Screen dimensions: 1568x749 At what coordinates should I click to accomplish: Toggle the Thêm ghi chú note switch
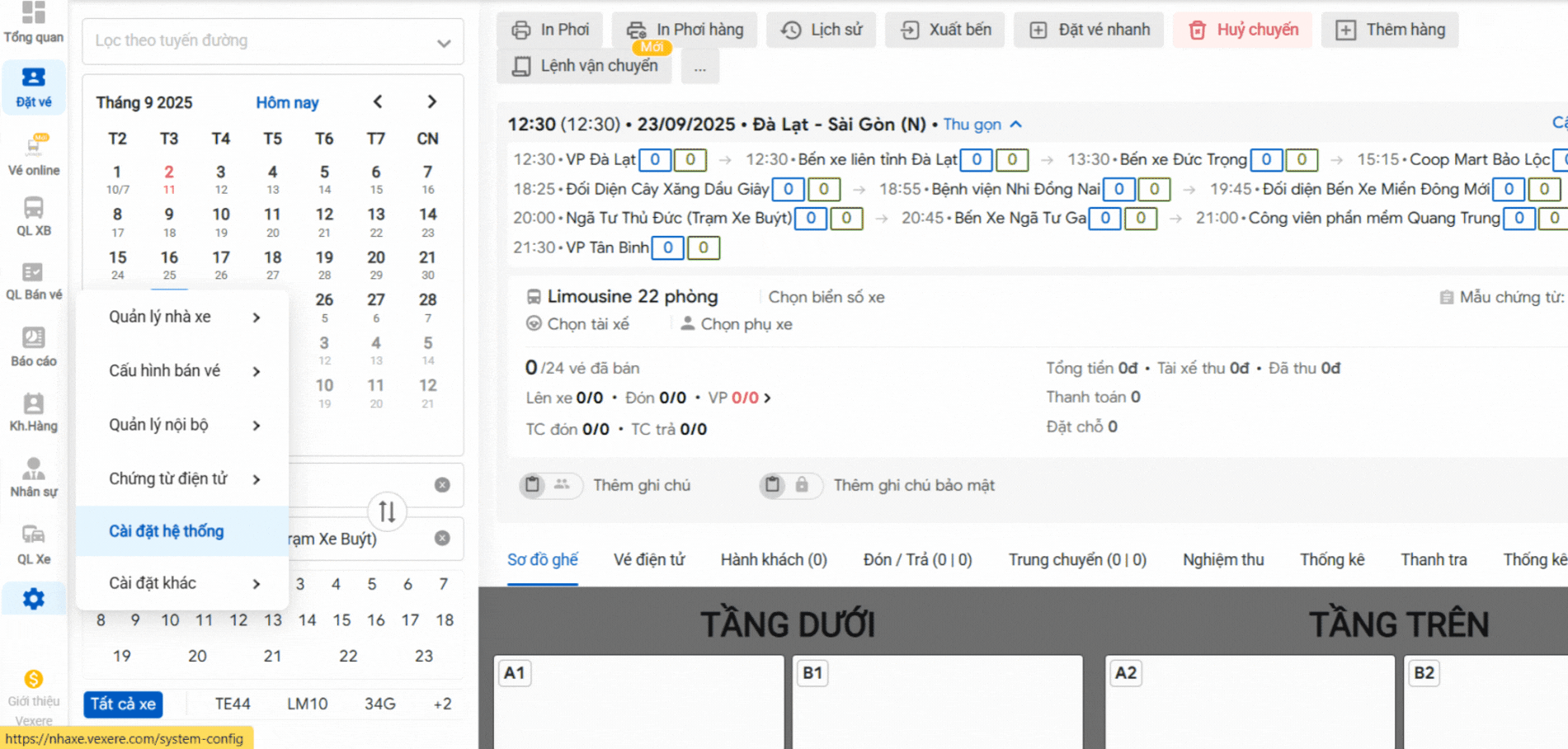tap(548, 485)
